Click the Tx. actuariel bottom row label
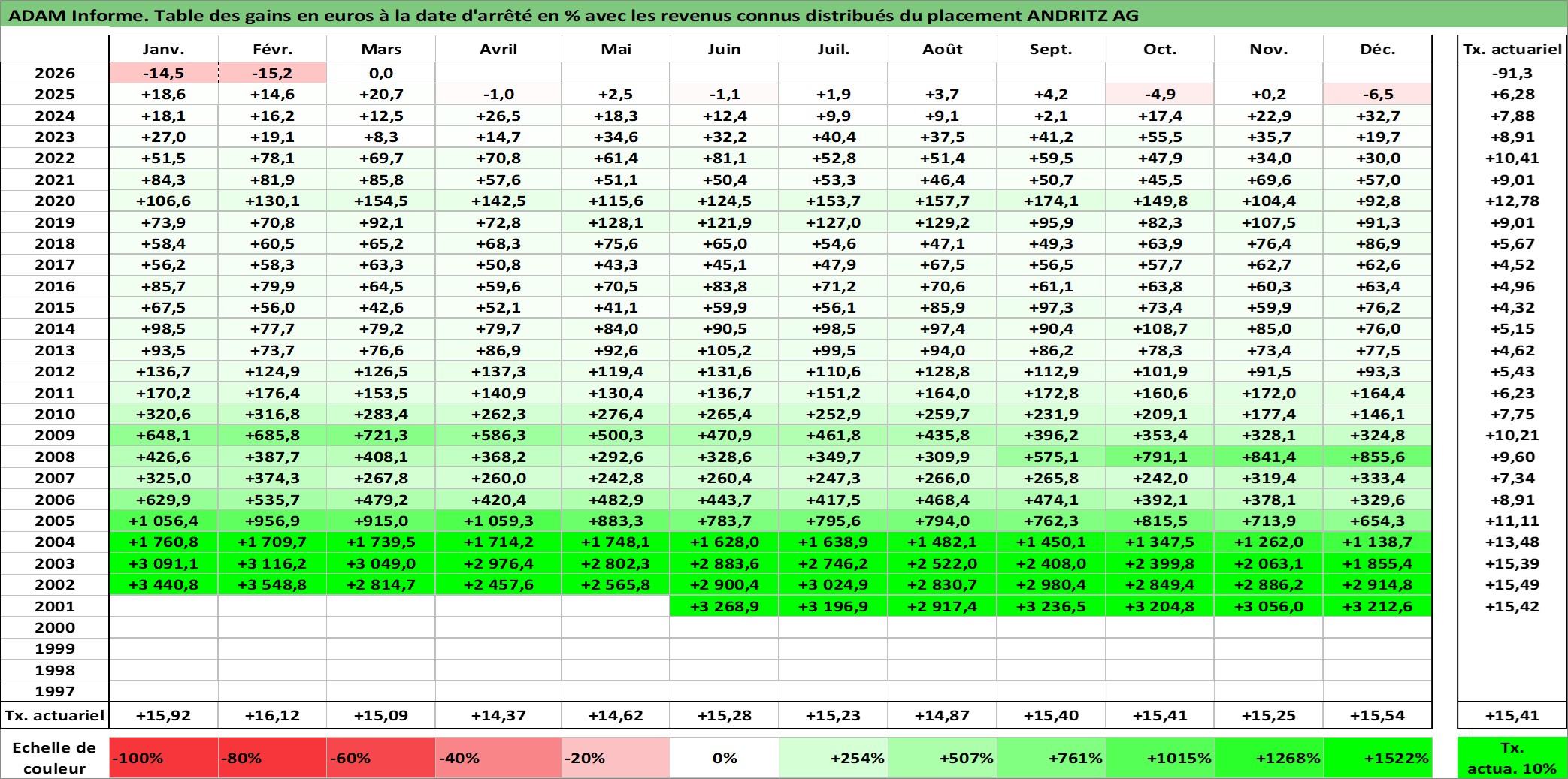The width and height of the screenshot is (1568, 779). (x=55, y=715)
